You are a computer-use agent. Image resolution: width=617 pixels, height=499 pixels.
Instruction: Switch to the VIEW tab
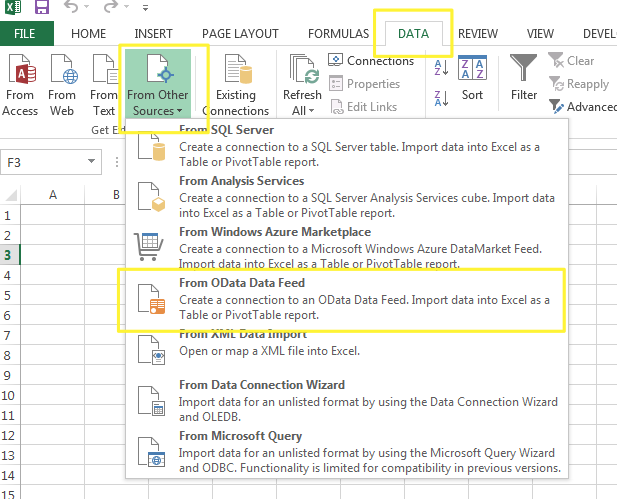540,34
